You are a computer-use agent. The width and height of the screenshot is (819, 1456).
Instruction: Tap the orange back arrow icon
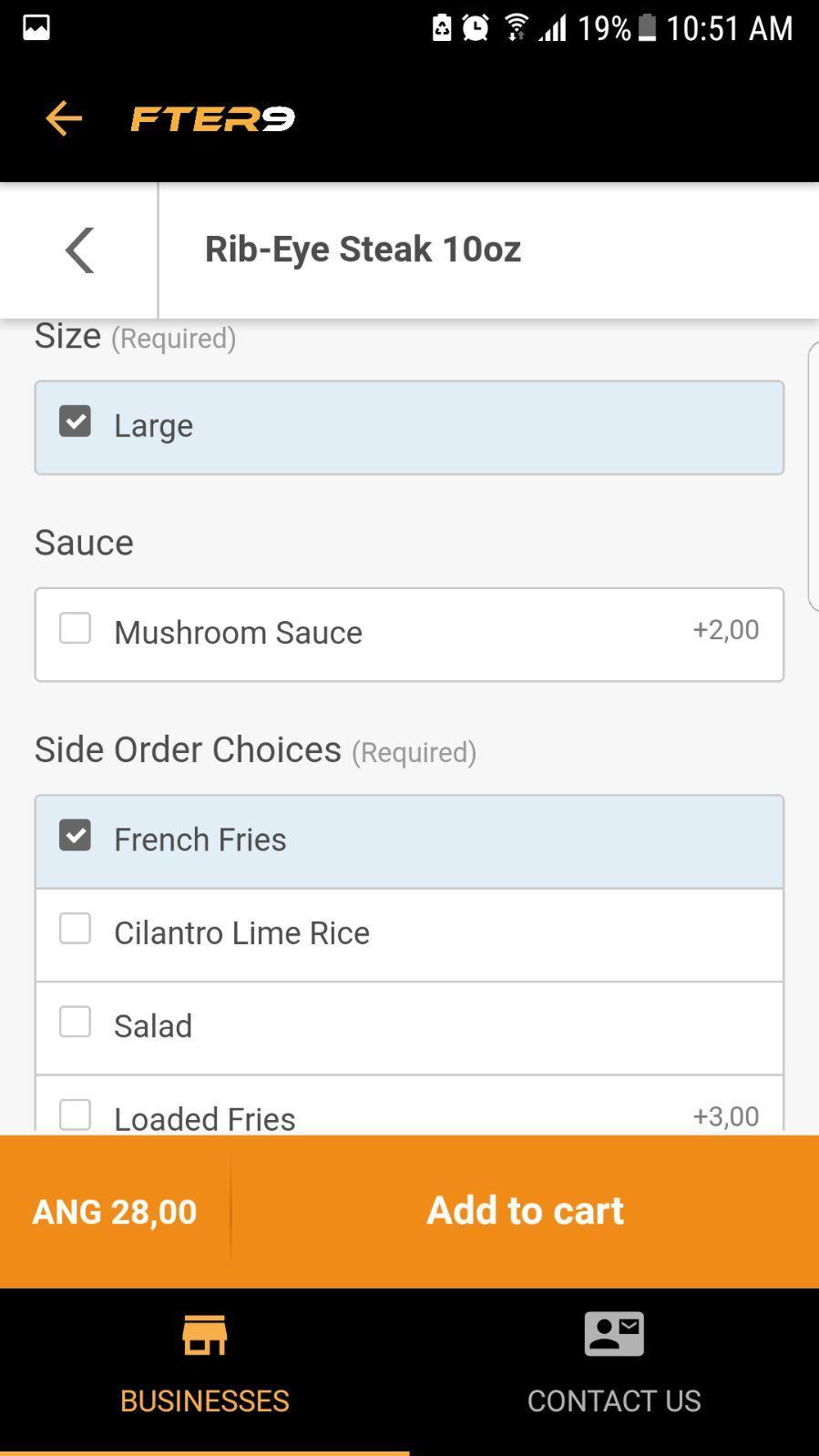click(64, 118)
